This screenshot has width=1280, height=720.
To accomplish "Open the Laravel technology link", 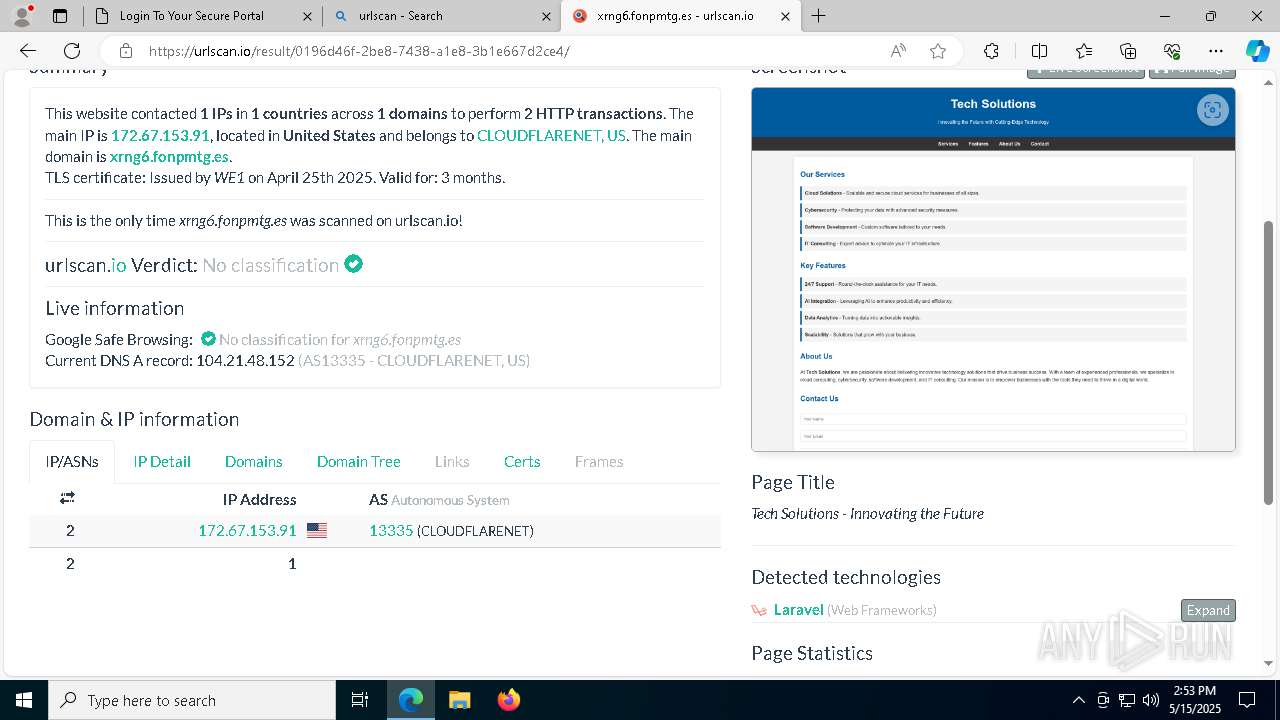I will point(798,610).
